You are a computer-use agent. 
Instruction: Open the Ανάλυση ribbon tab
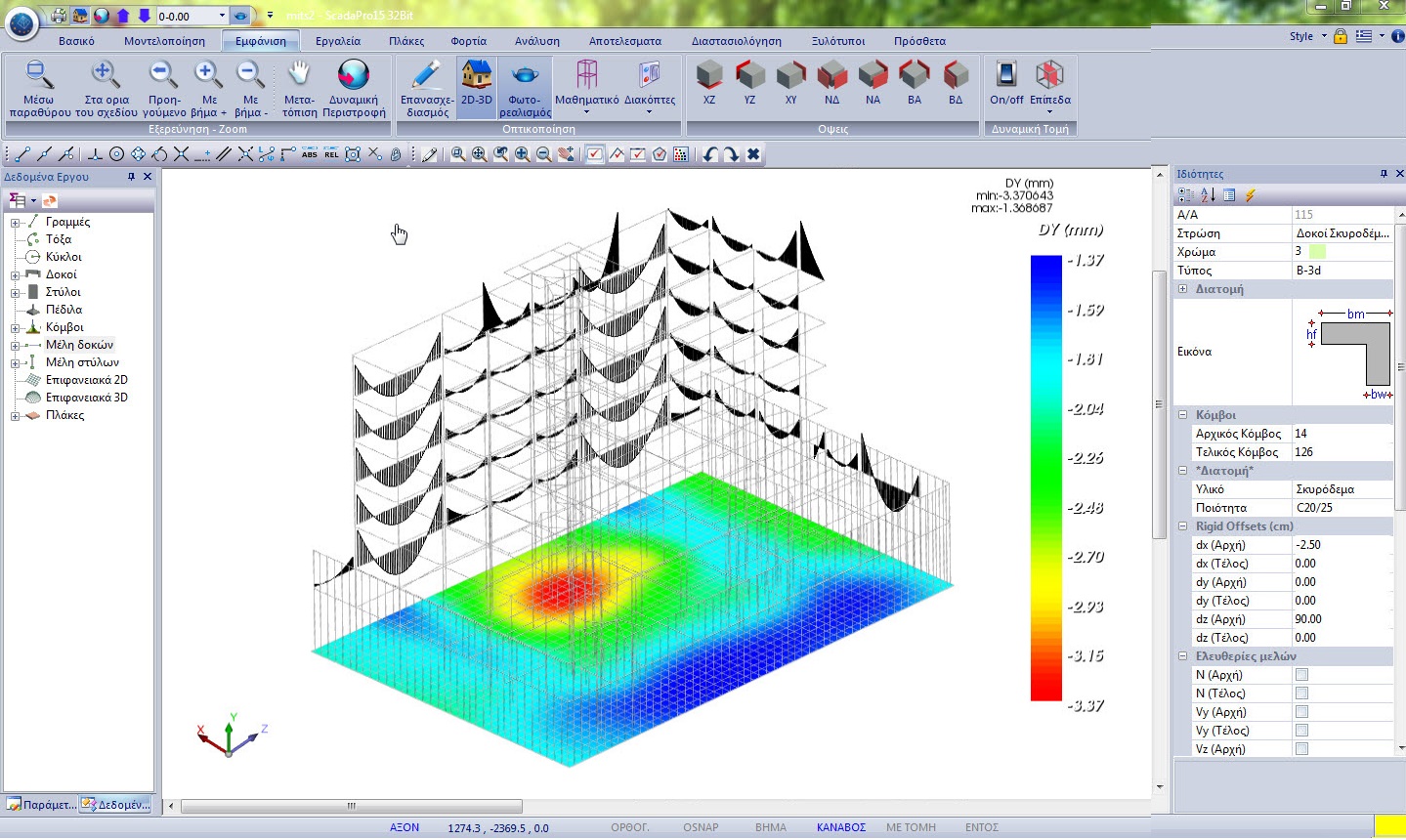coord(537,41)
